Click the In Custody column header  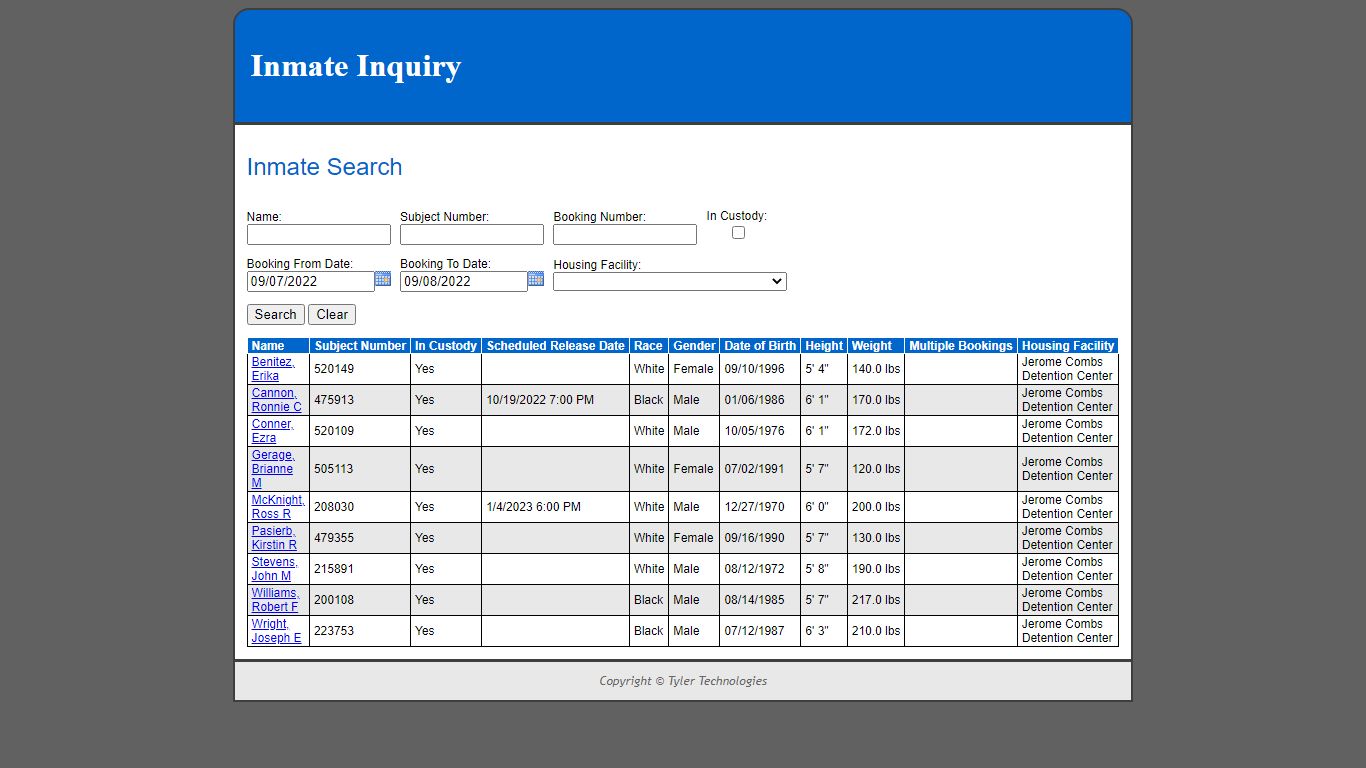(446, 346)
